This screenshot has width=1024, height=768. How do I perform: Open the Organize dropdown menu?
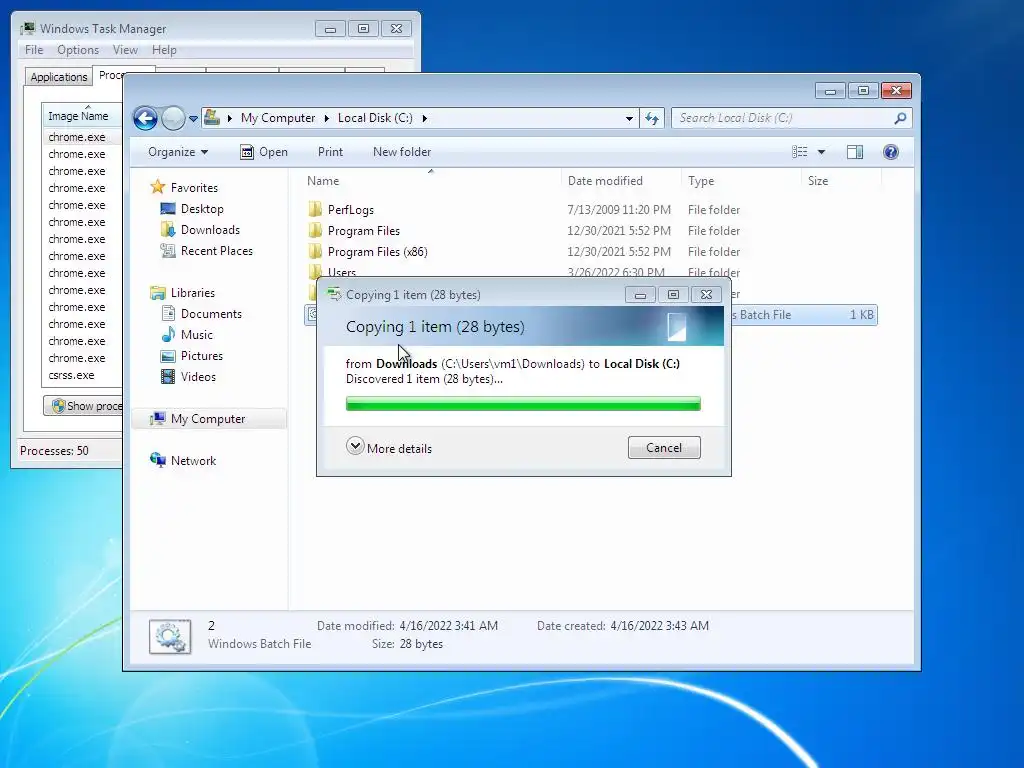pos(178,152)
